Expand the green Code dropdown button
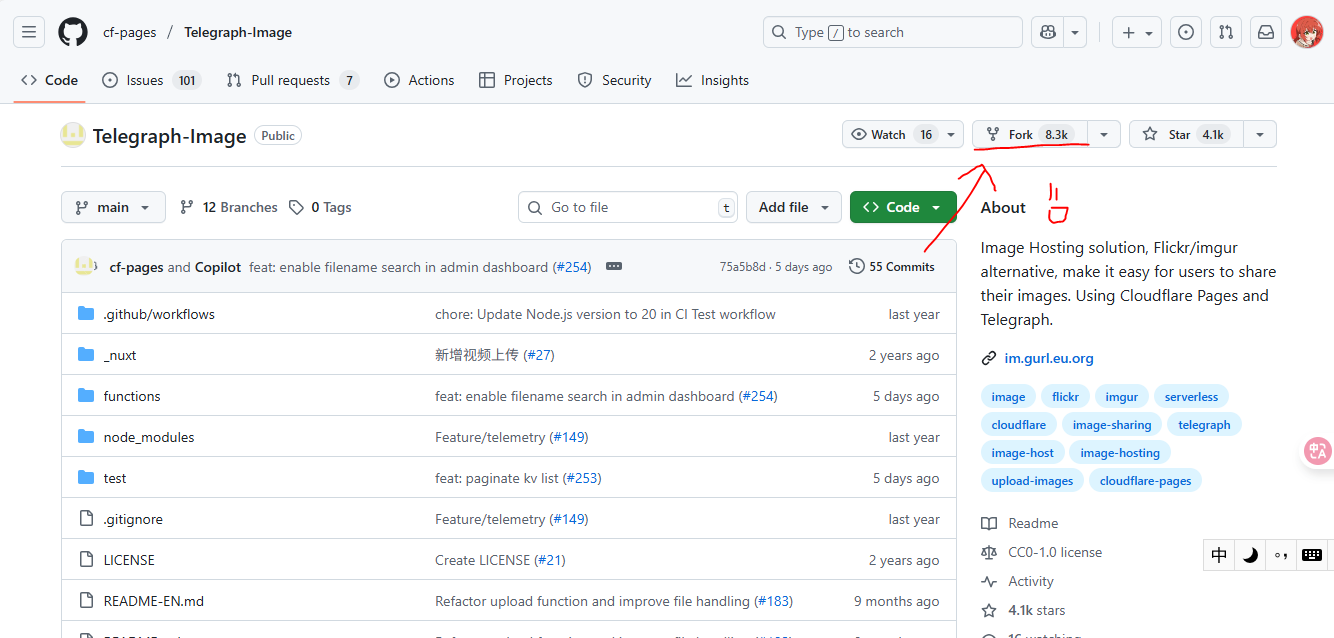This screenshot has width=1334, height=638. click(902, 207)
